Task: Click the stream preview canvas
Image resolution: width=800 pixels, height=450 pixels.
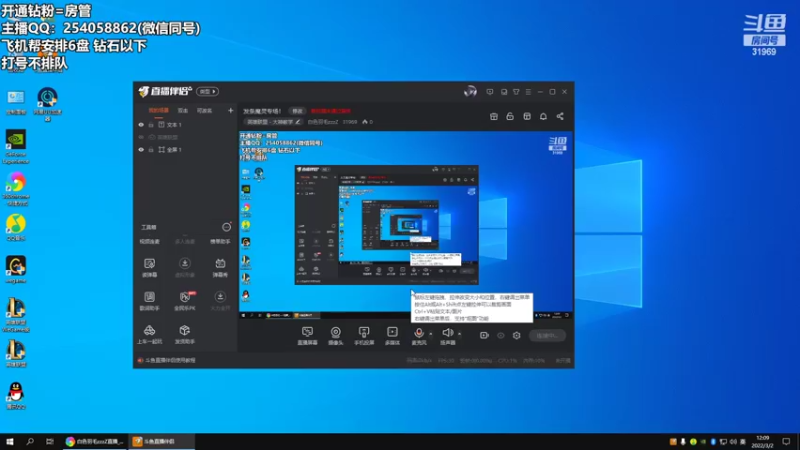Action: tap(406, 226)
